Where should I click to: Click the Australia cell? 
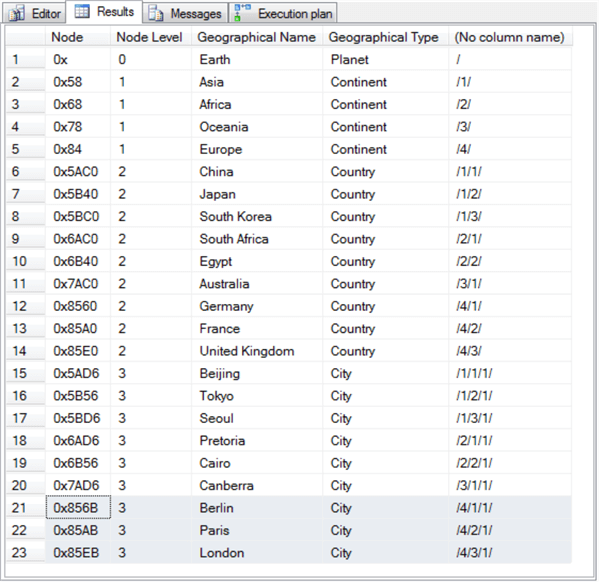pos(257,284)
